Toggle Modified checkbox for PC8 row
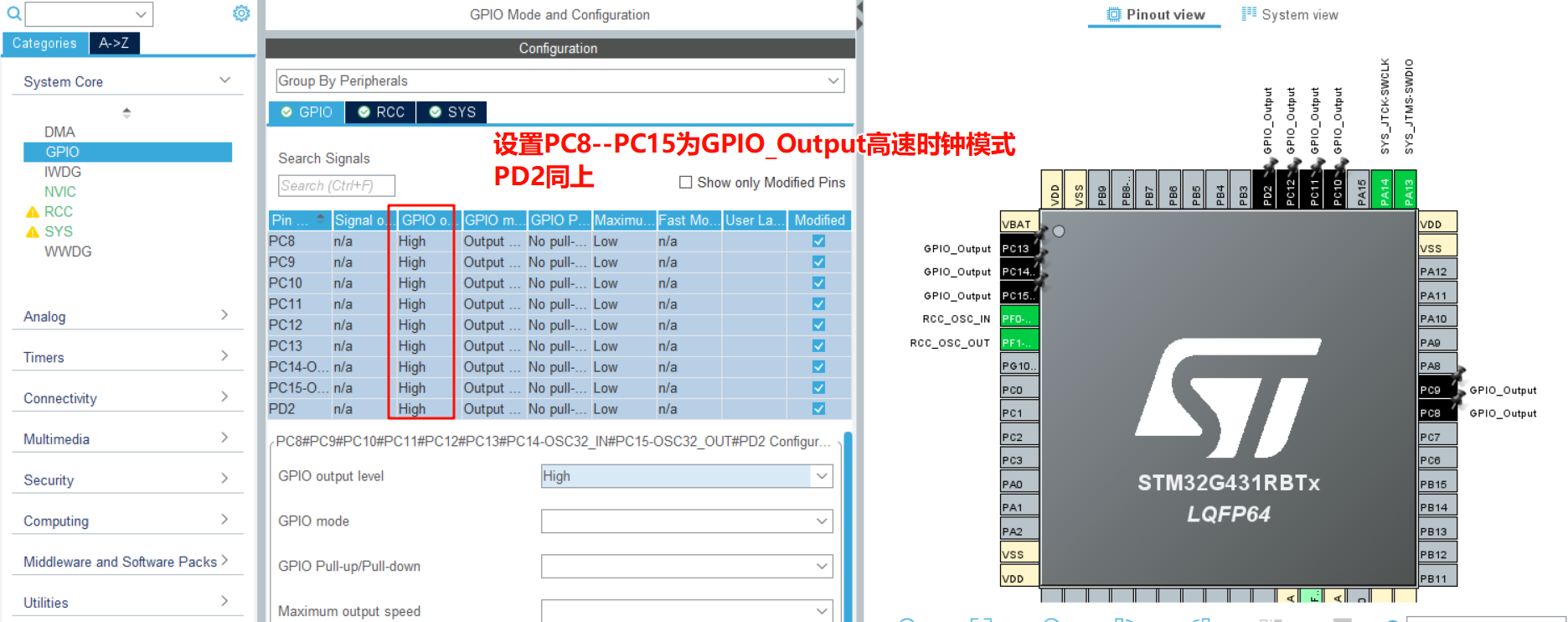1568x622 pixels. (x=818, y=241)
